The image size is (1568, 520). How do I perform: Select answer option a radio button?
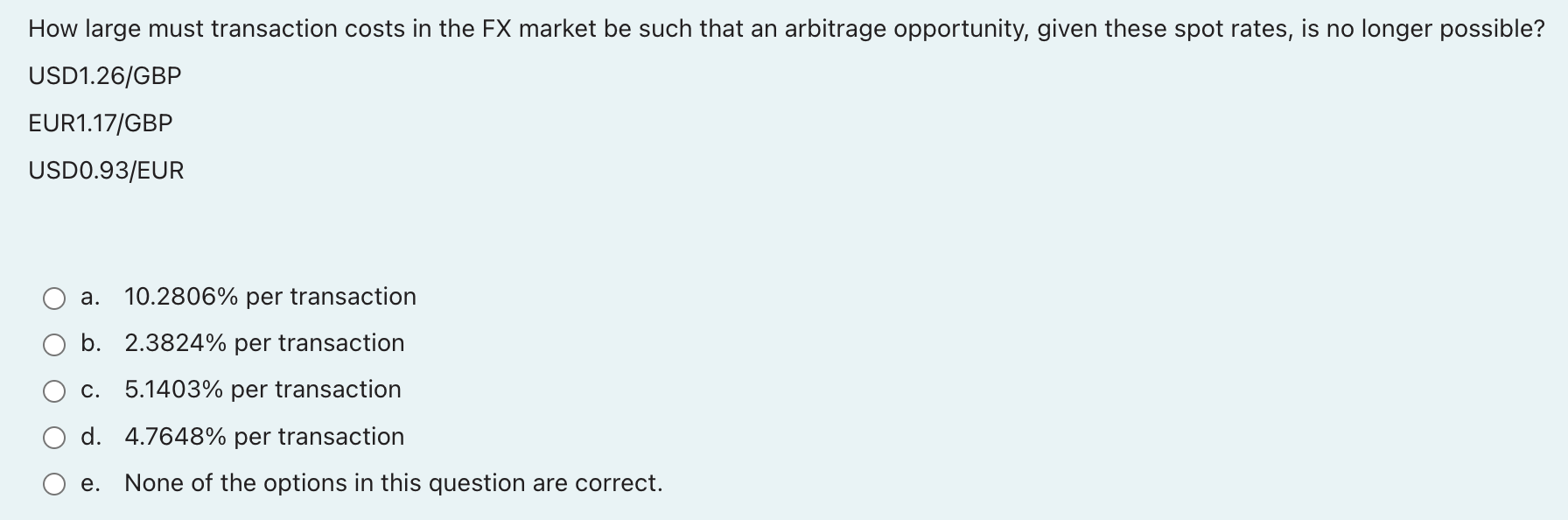click(x=54, y=298)
